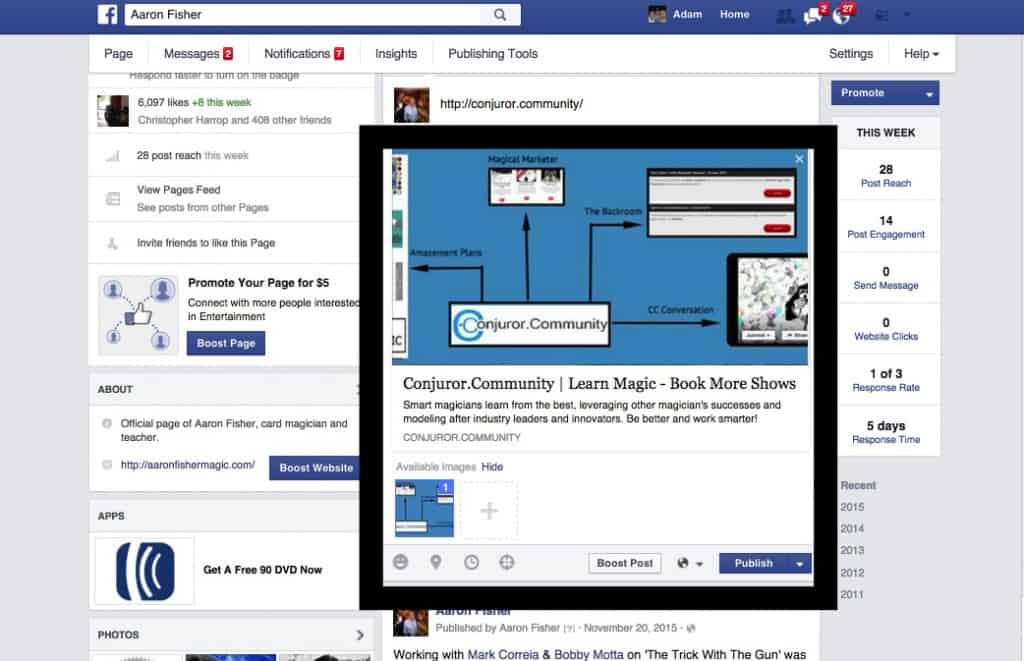Click the search magnifier icon

point(500,14)
